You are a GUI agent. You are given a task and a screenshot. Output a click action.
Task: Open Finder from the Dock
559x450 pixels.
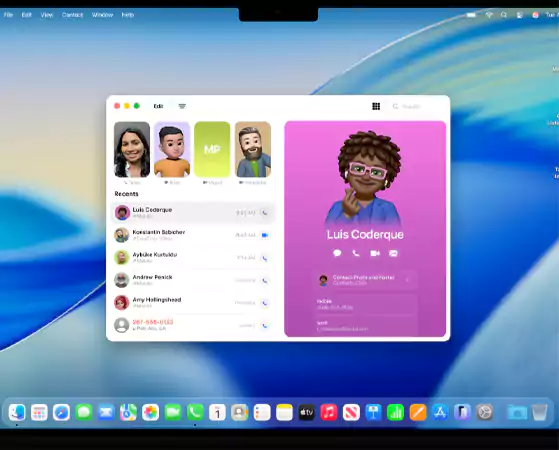coord(17,413)
